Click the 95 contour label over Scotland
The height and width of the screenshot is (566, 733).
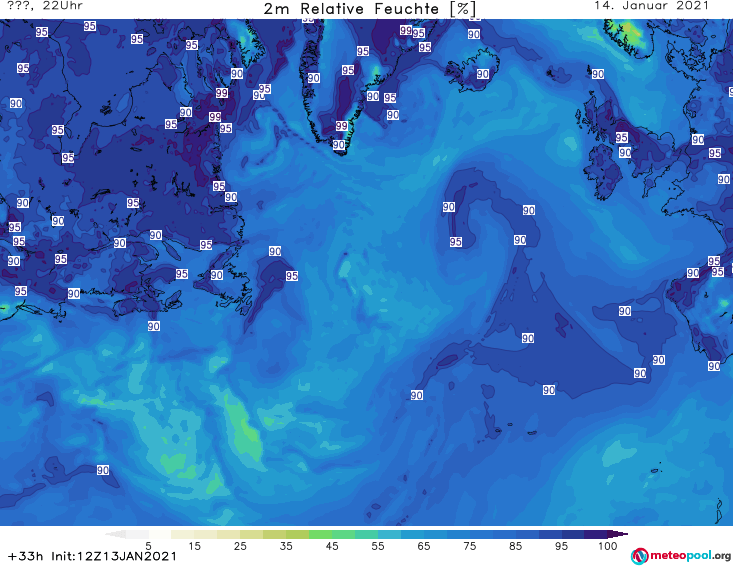point(621,137)
